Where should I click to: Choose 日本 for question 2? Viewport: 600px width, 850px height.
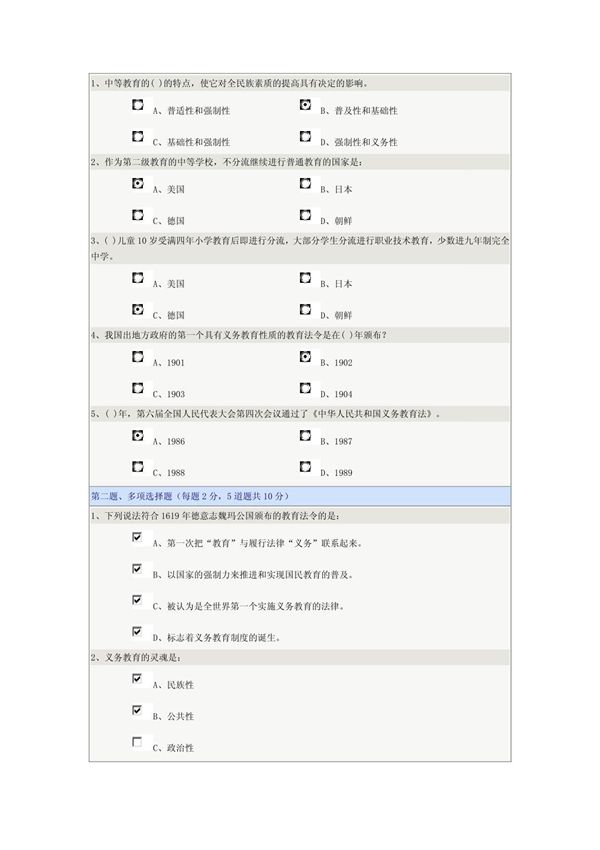pyautogui.click(x=307, y=184)
